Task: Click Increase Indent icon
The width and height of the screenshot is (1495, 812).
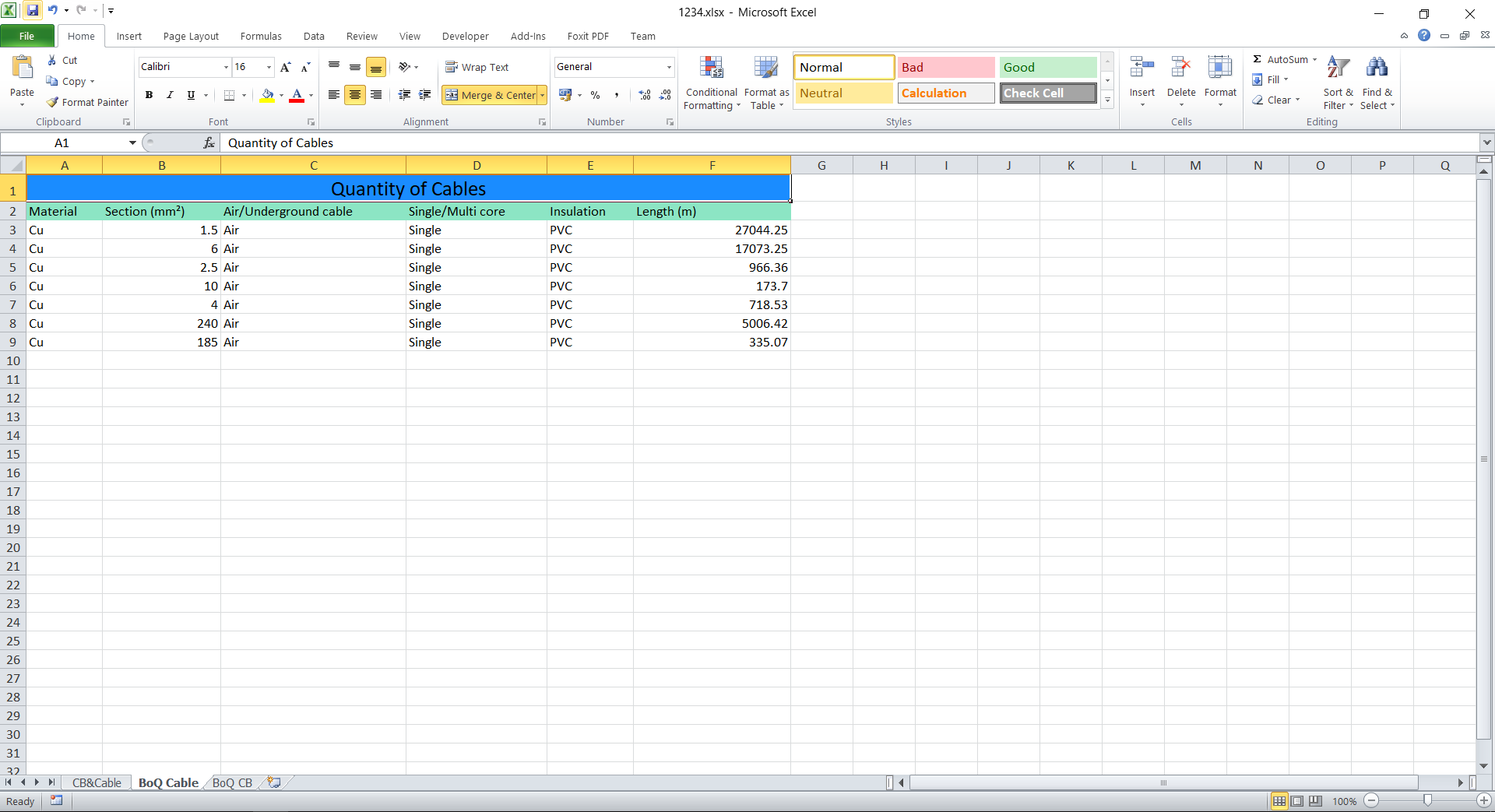Action: pos(425,95)
